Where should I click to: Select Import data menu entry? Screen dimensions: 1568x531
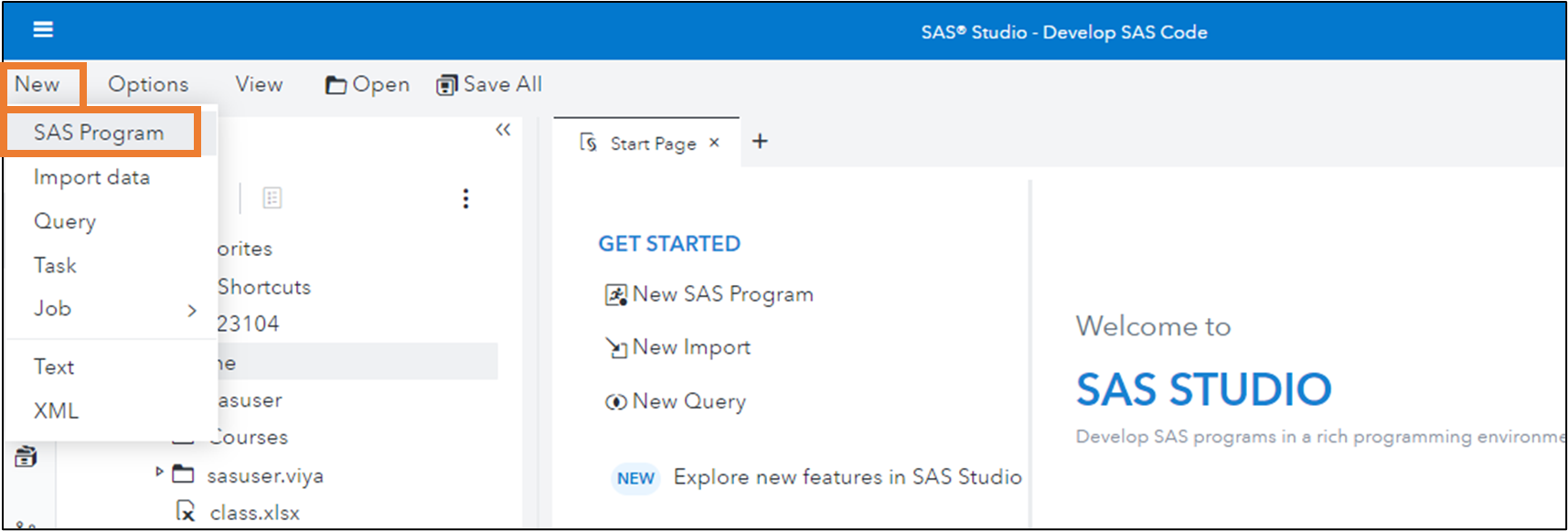point(91,177)
